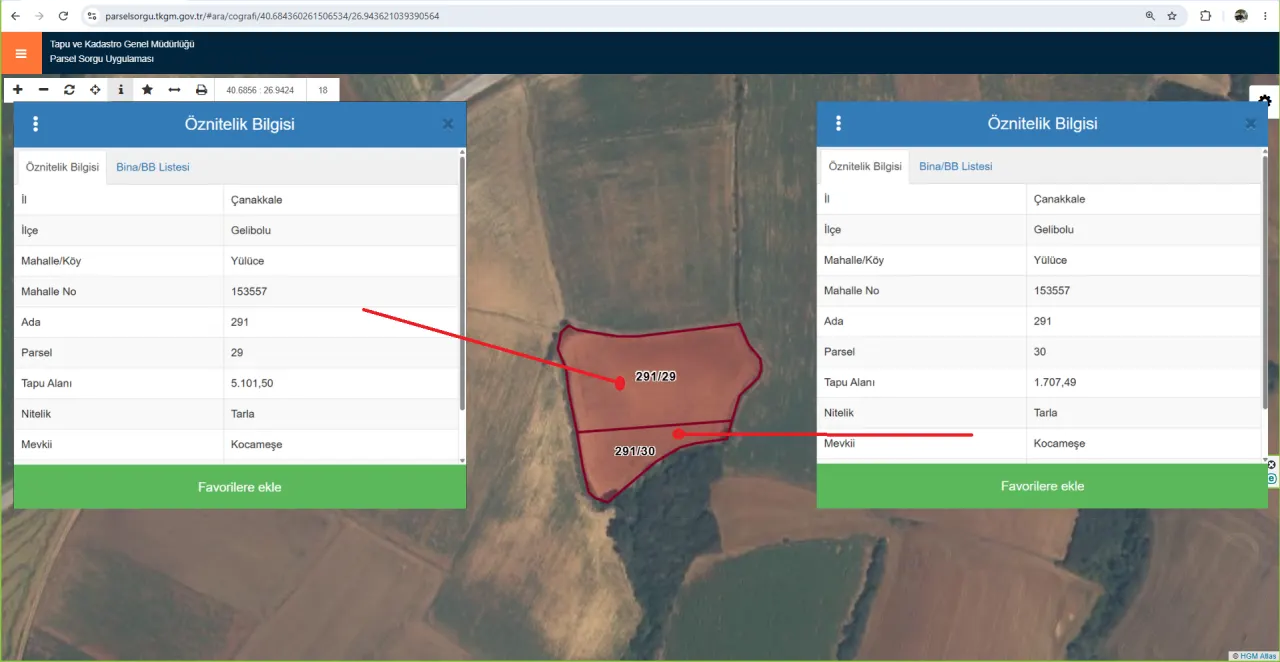The image size is (1280, 662).
Task: Switch to Bina/BB Listesi tab in parcel 30 panel
Action: (x=956, y=166)
